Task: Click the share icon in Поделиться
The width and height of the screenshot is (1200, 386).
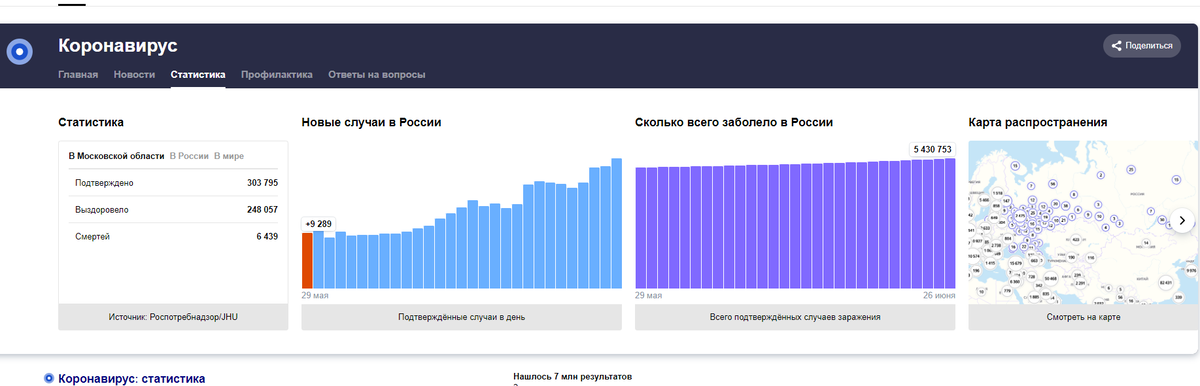Action: point(1116,45)
